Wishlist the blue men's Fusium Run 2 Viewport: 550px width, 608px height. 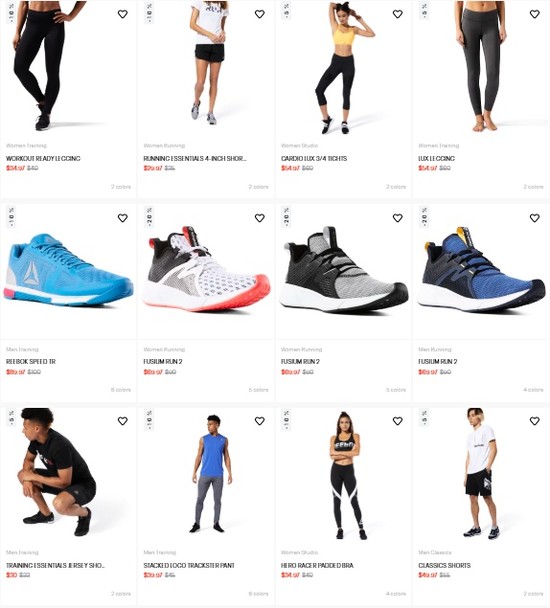(x=534, y=218)
